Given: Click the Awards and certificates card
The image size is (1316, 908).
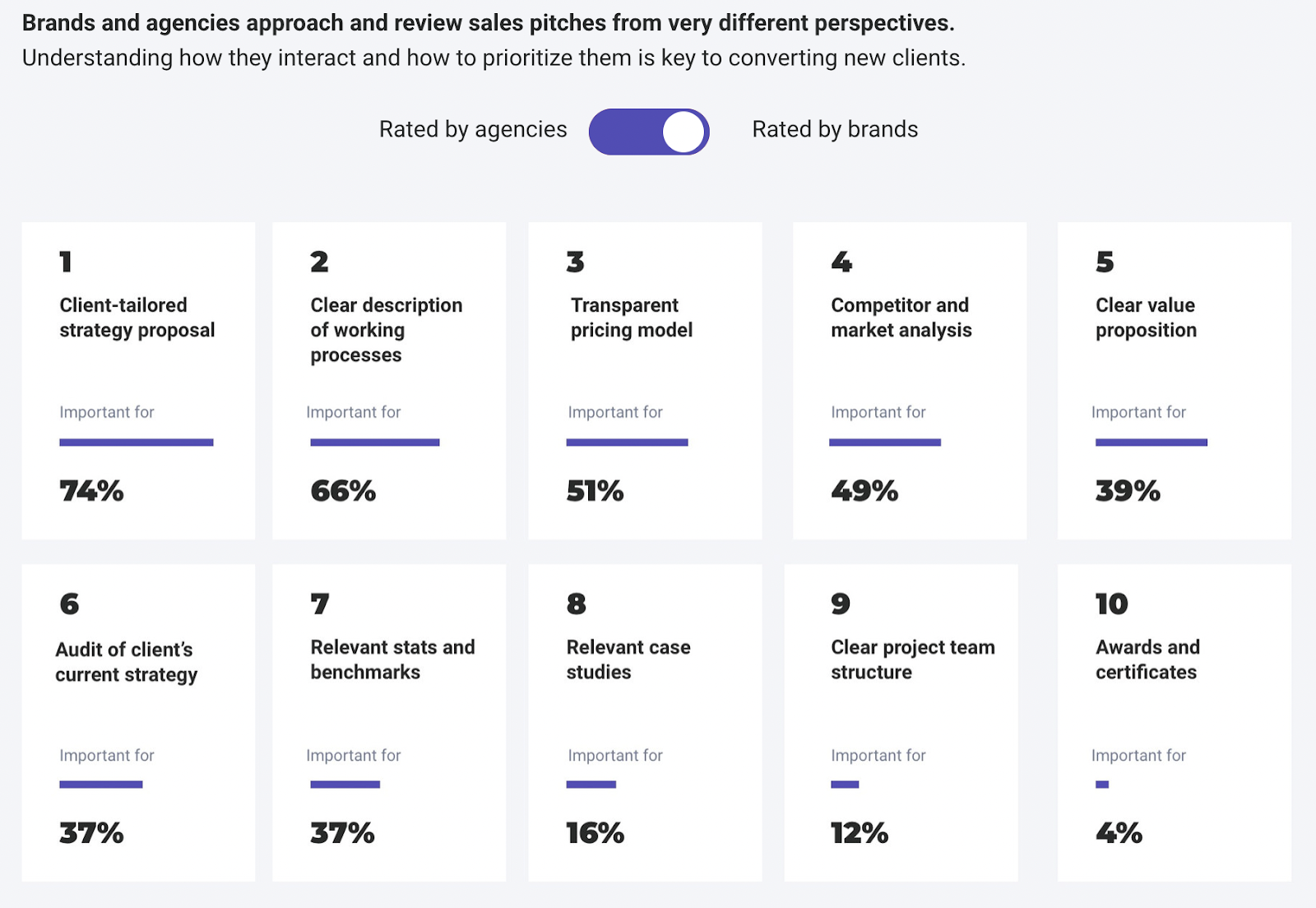Looking at the screenshot, I should (x=1174, y=722).
